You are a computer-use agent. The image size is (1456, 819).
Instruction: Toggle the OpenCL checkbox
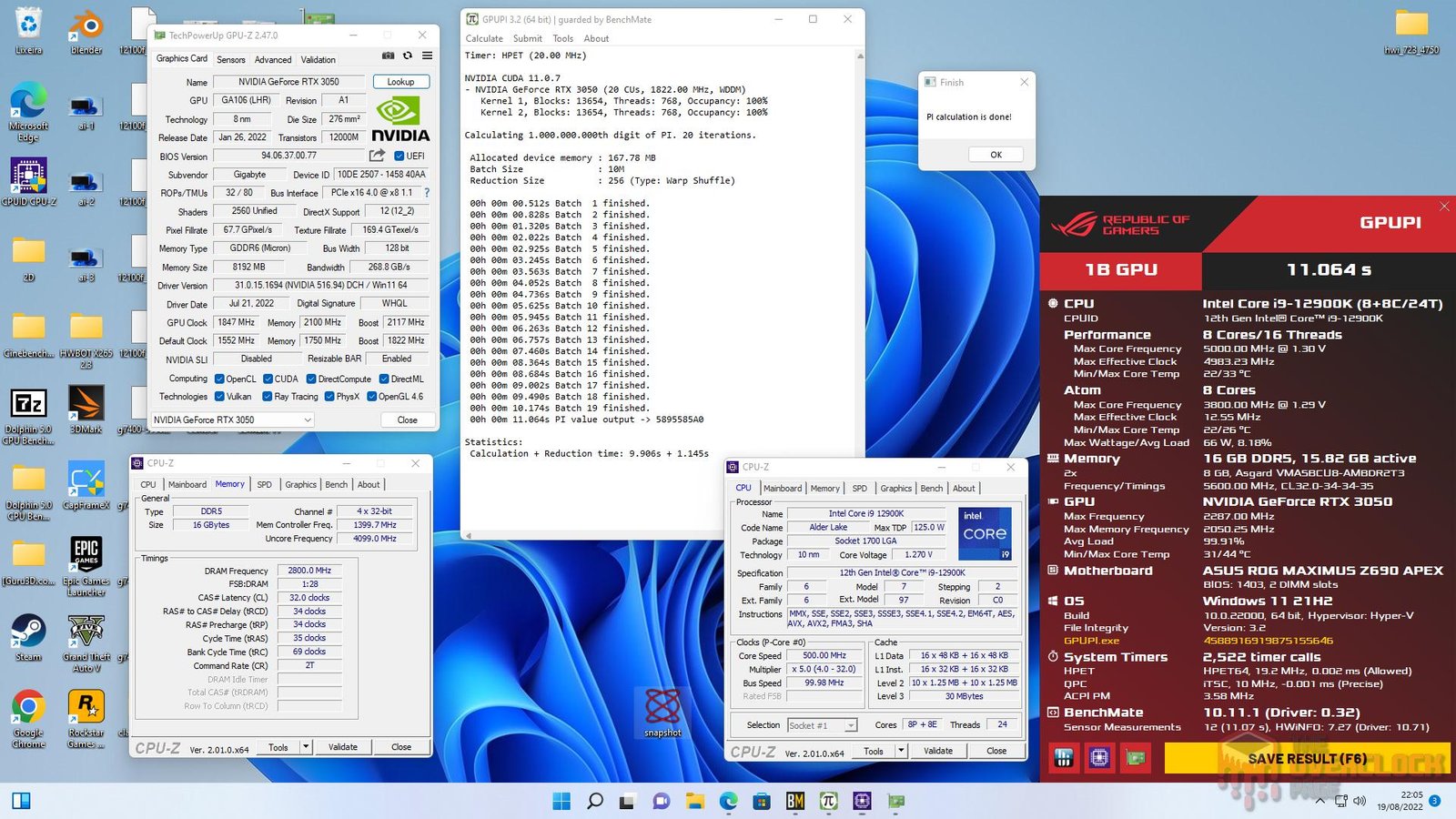219,379
